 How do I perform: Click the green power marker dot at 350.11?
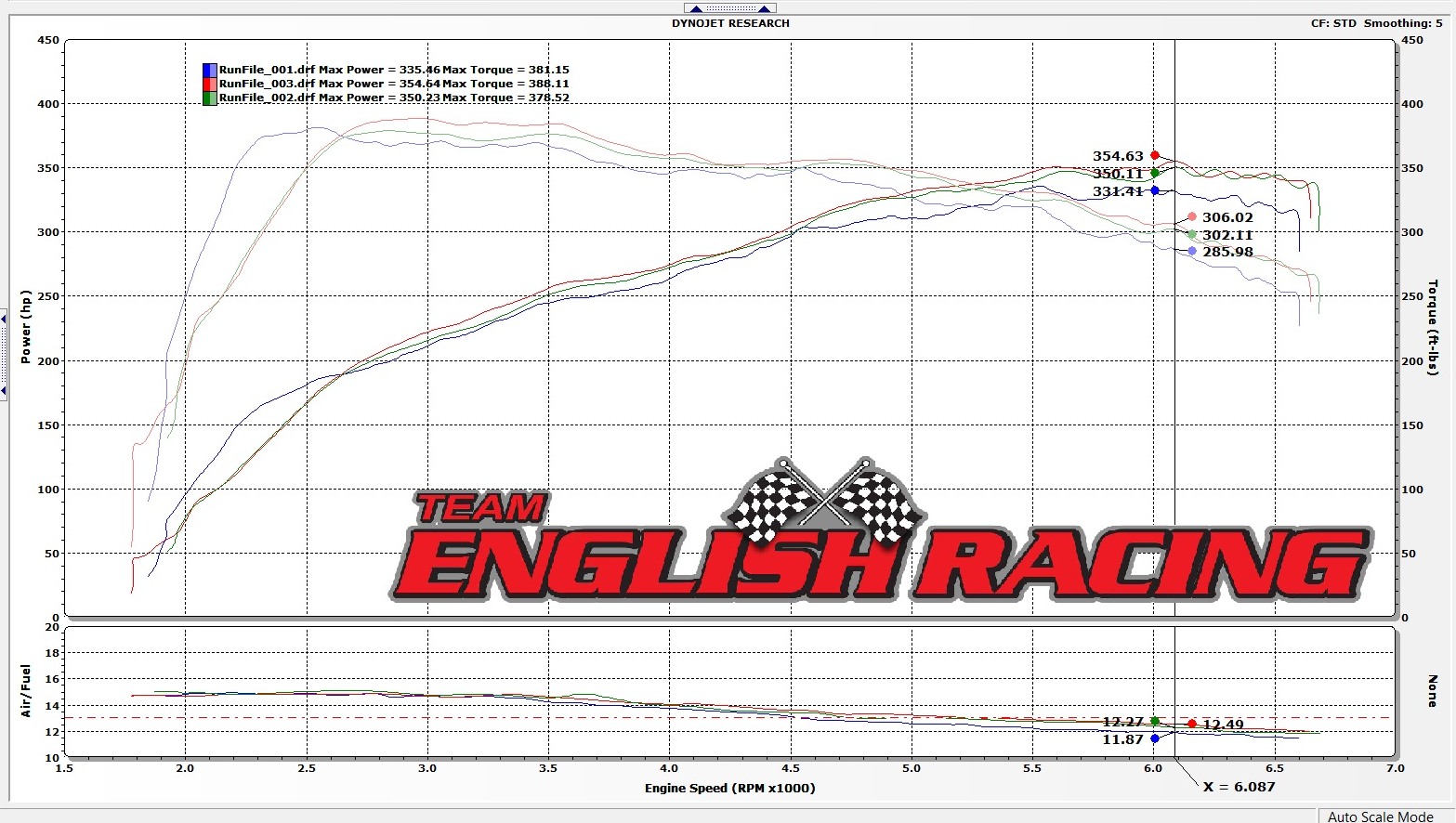pos(1155,173)
